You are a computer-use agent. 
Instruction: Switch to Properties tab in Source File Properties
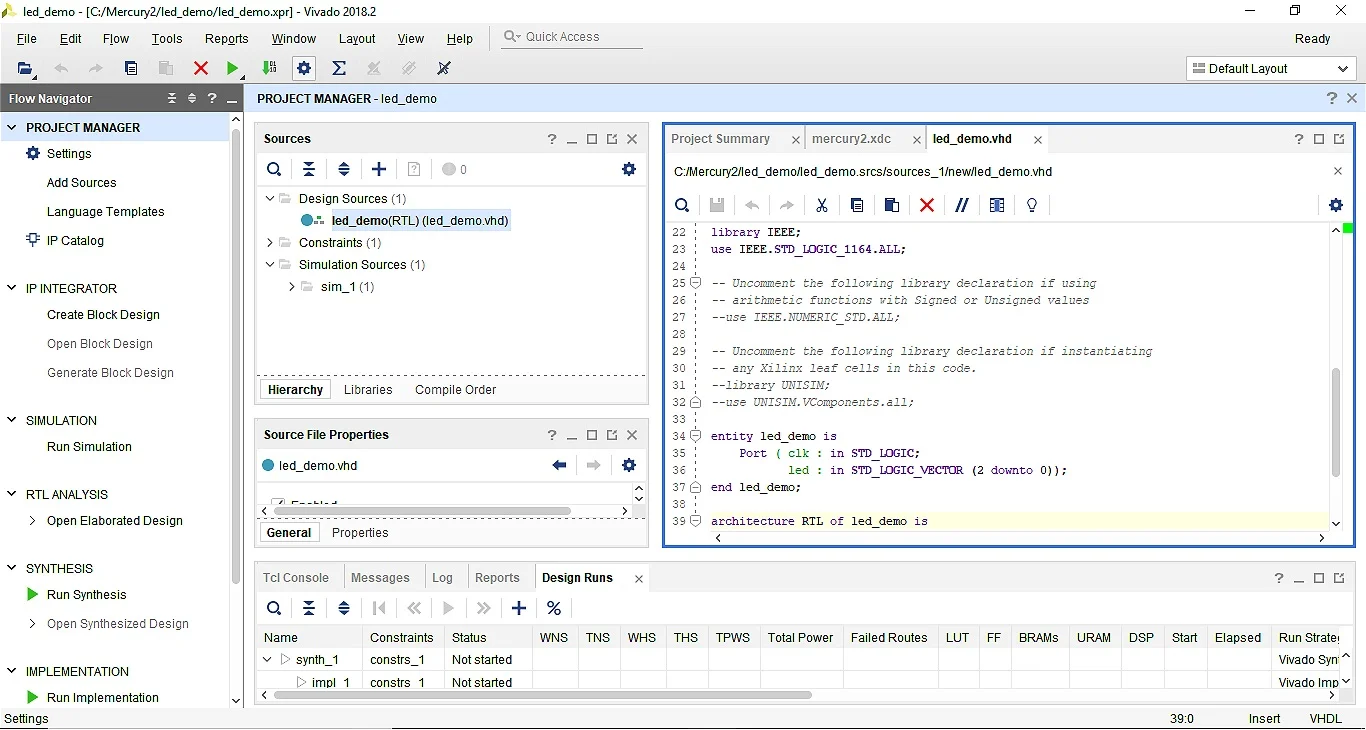(x=360, y=533)
